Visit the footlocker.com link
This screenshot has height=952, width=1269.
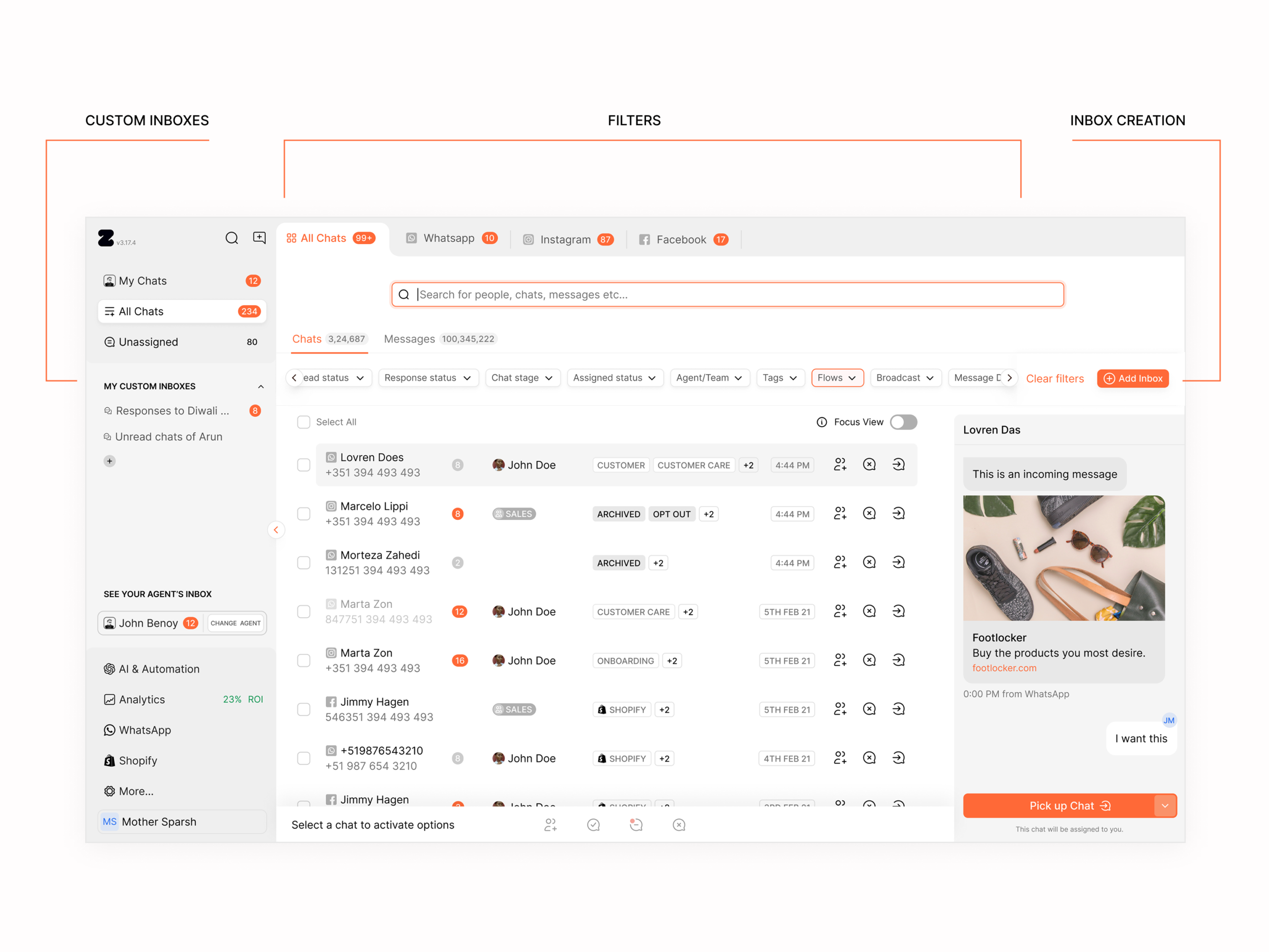1004,668
